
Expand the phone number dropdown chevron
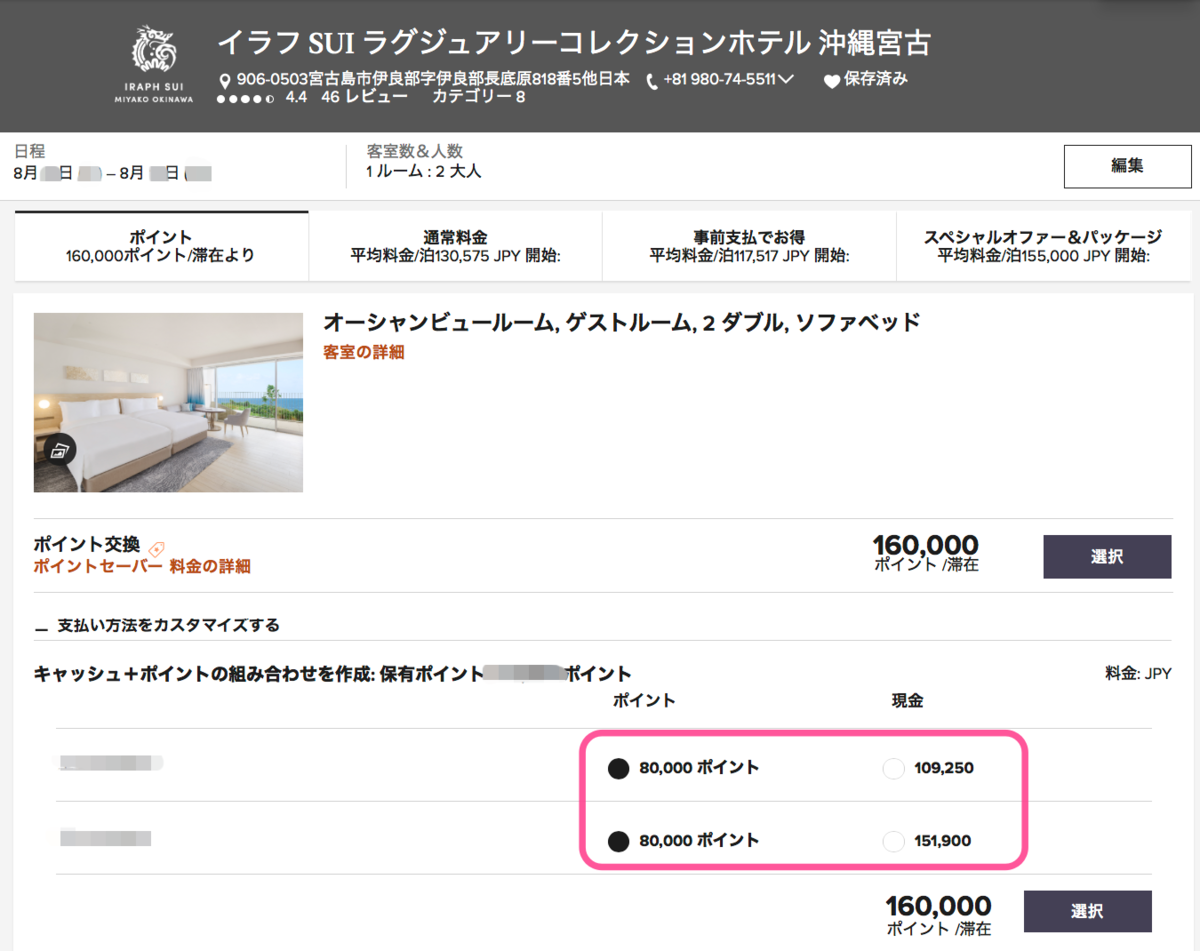pos(786,80)
